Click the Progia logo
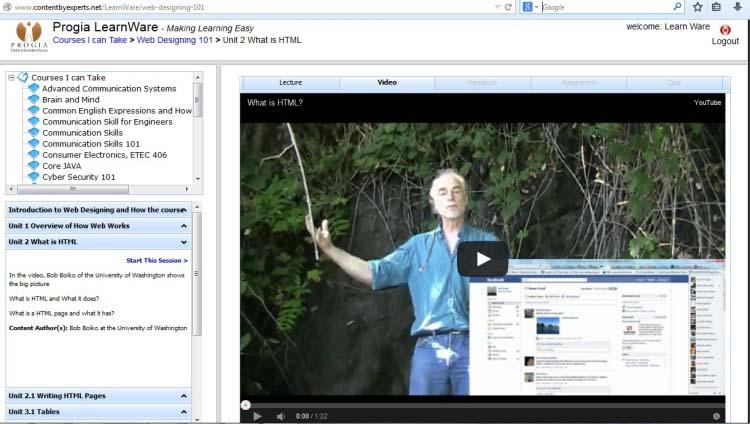This screenshot has width=750, height=424. [29, 36]
